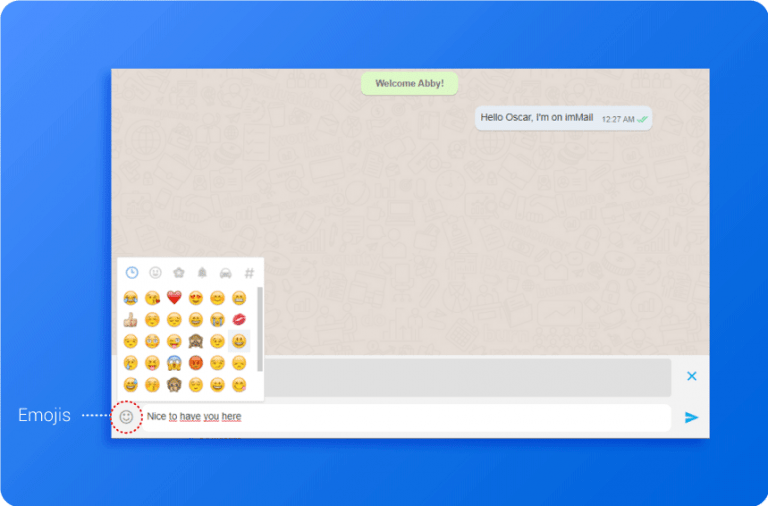Select the sweat smile emoji

pyautogui.click(x=130, y=385)
